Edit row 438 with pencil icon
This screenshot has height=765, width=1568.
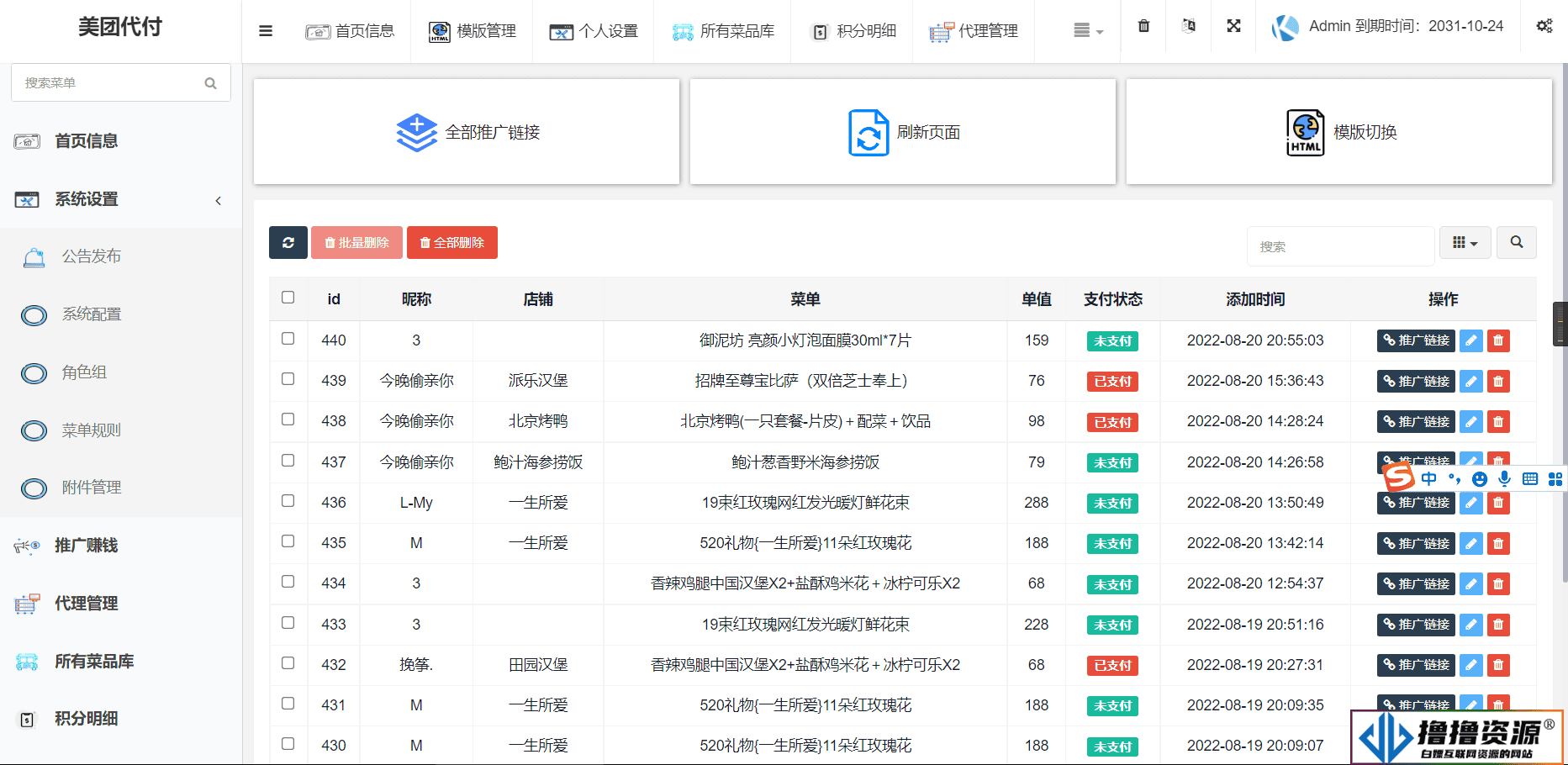pos(1470,422)
